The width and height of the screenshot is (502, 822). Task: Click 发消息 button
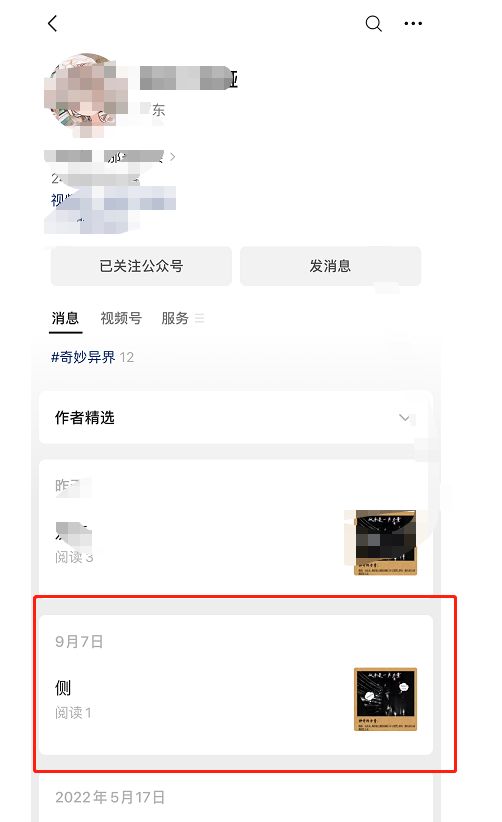[x=330, y=266]
